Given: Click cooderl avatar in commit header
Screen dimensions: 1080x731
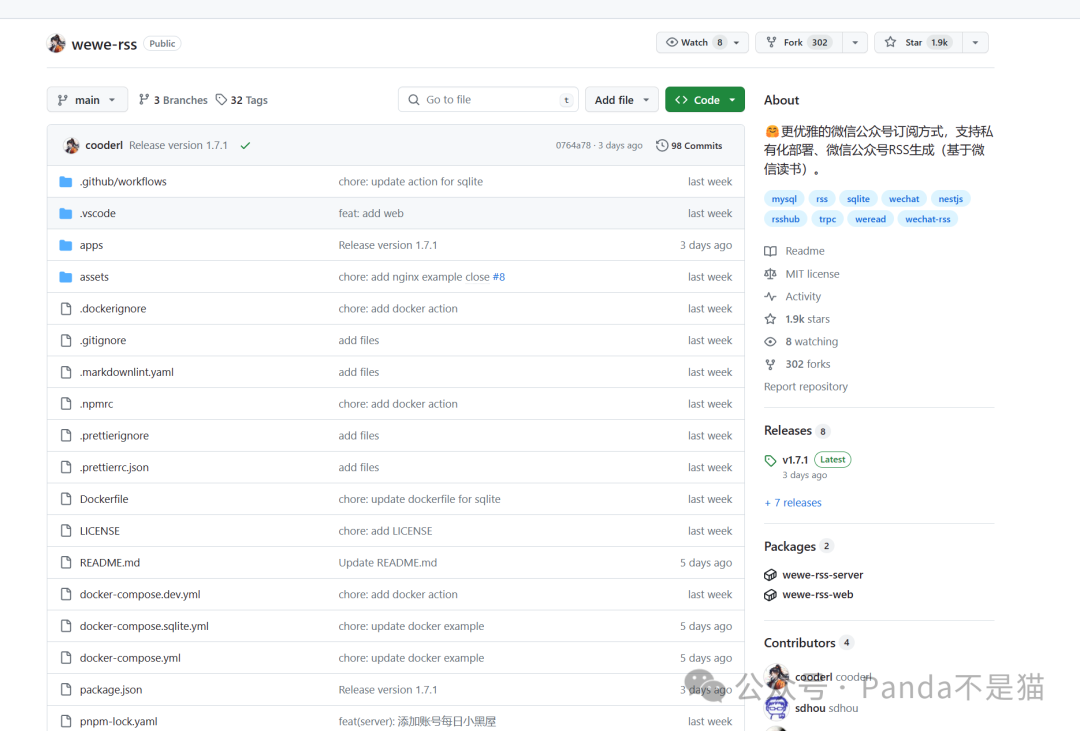Looking at the screenshot, I should (x=72, y=145).
